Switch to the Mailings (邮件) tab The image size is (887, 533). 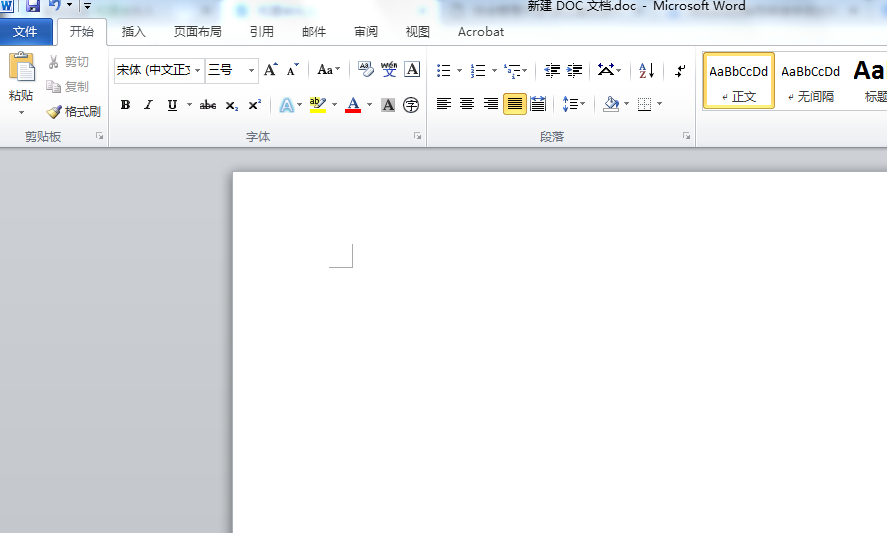click(314, 32)
